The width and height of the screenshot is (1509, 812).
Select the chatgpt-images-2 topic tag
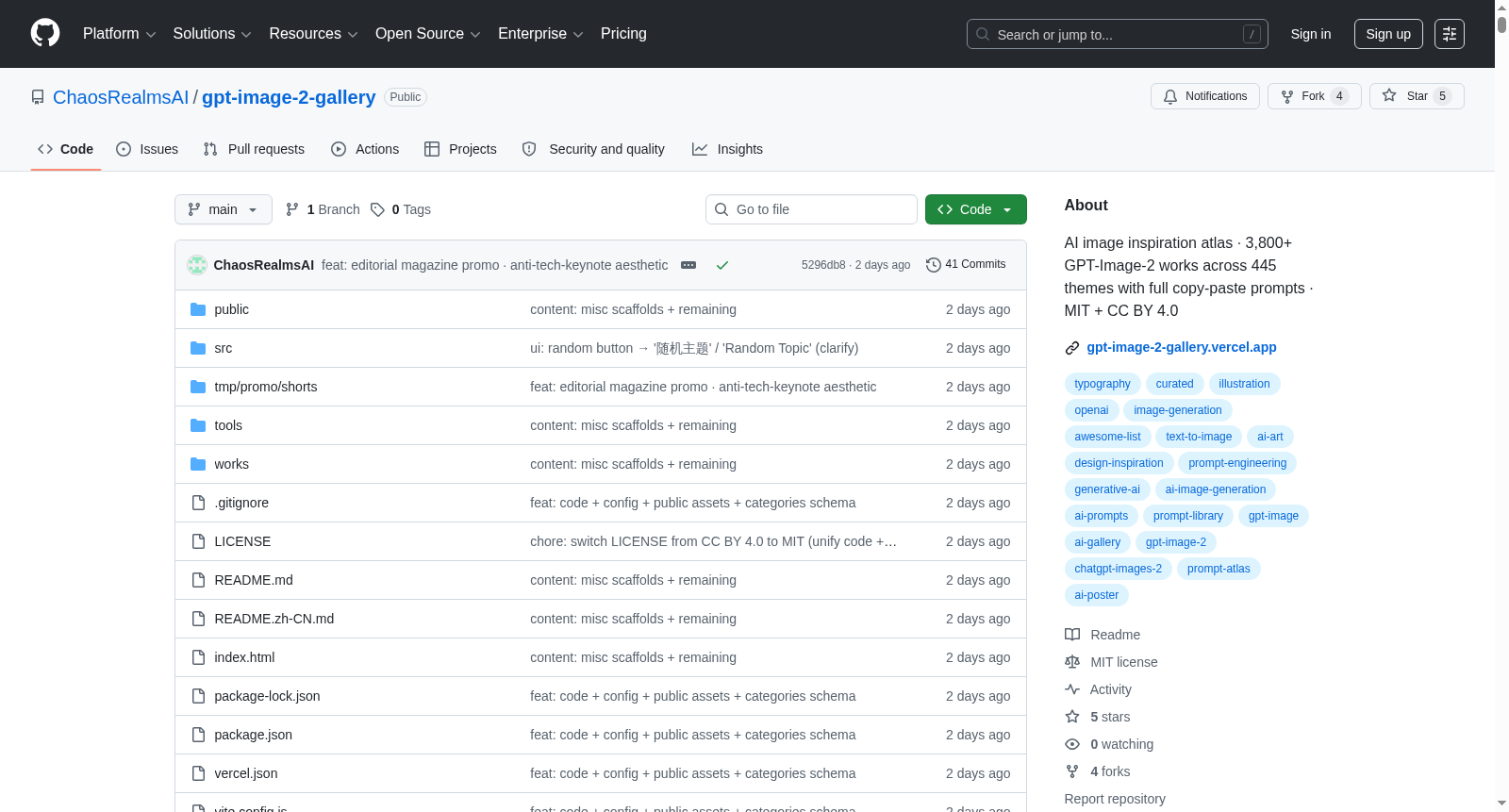pos(1119,569)
